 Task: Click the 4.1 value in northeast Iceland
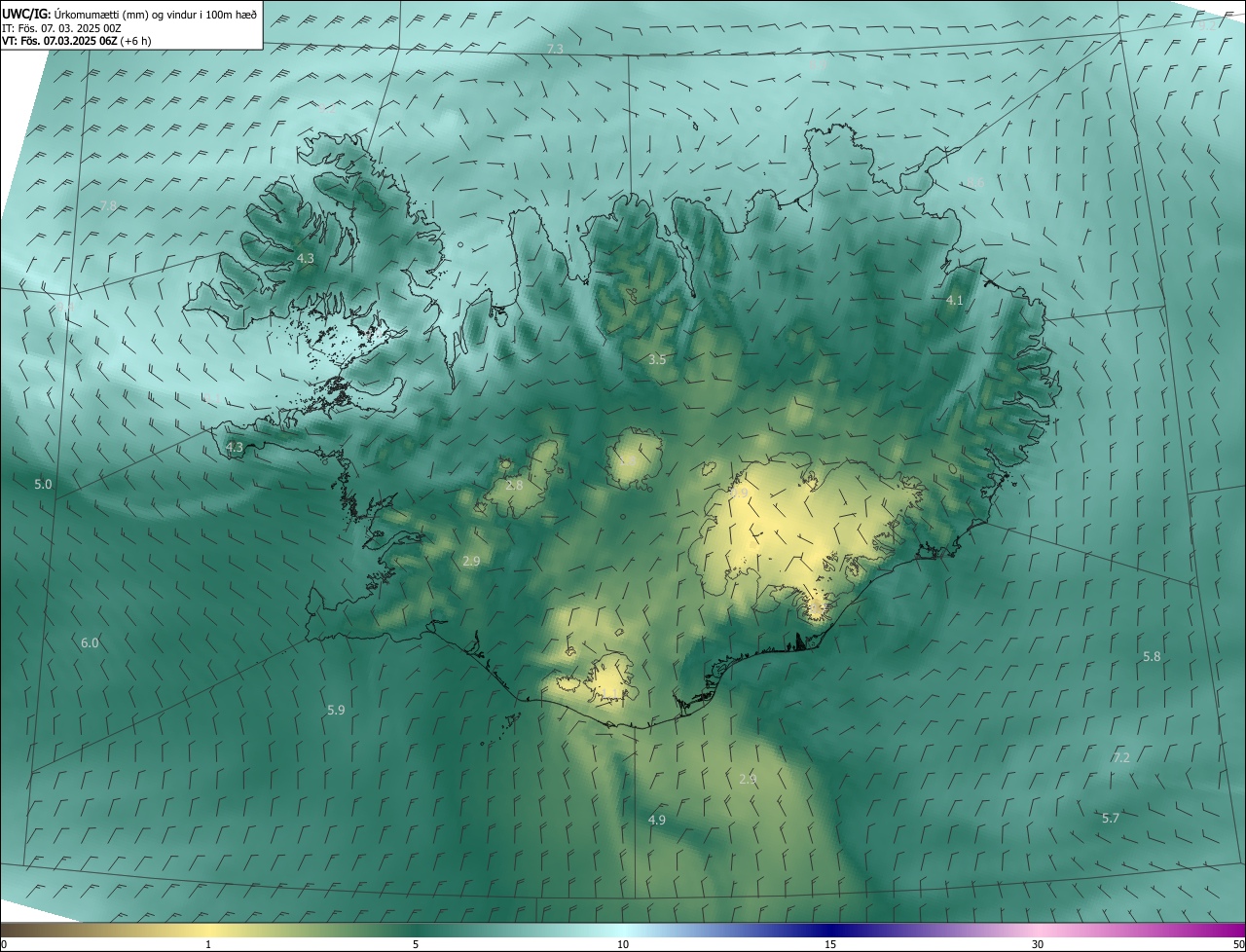(955, 301)
